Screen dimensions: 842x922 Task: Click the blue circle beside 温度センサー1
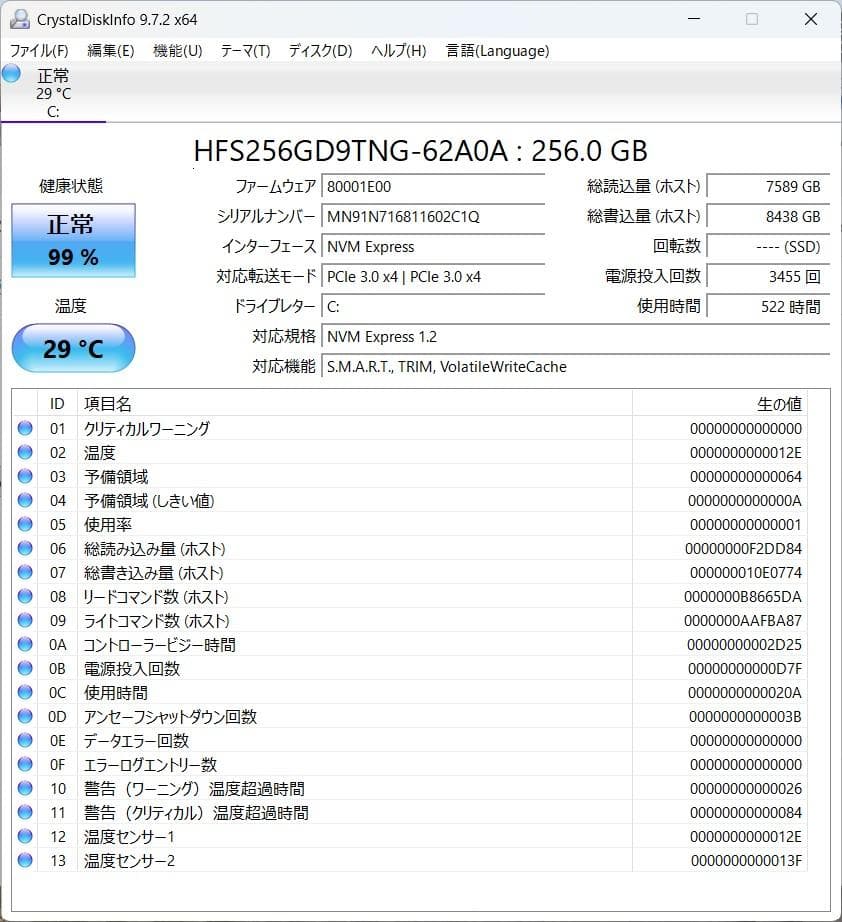pyautogui.click(x=24, y=837)
